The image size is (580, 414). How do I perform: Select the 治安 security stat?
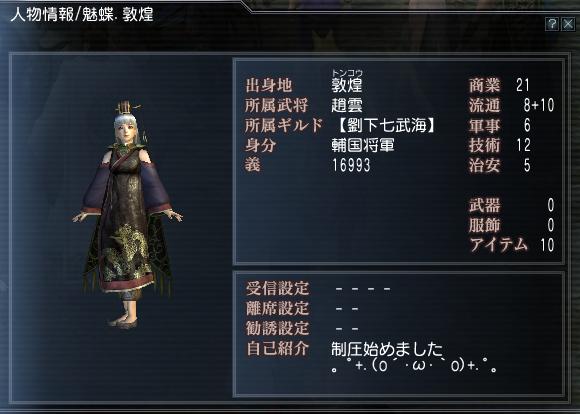[x=499, y=165]
